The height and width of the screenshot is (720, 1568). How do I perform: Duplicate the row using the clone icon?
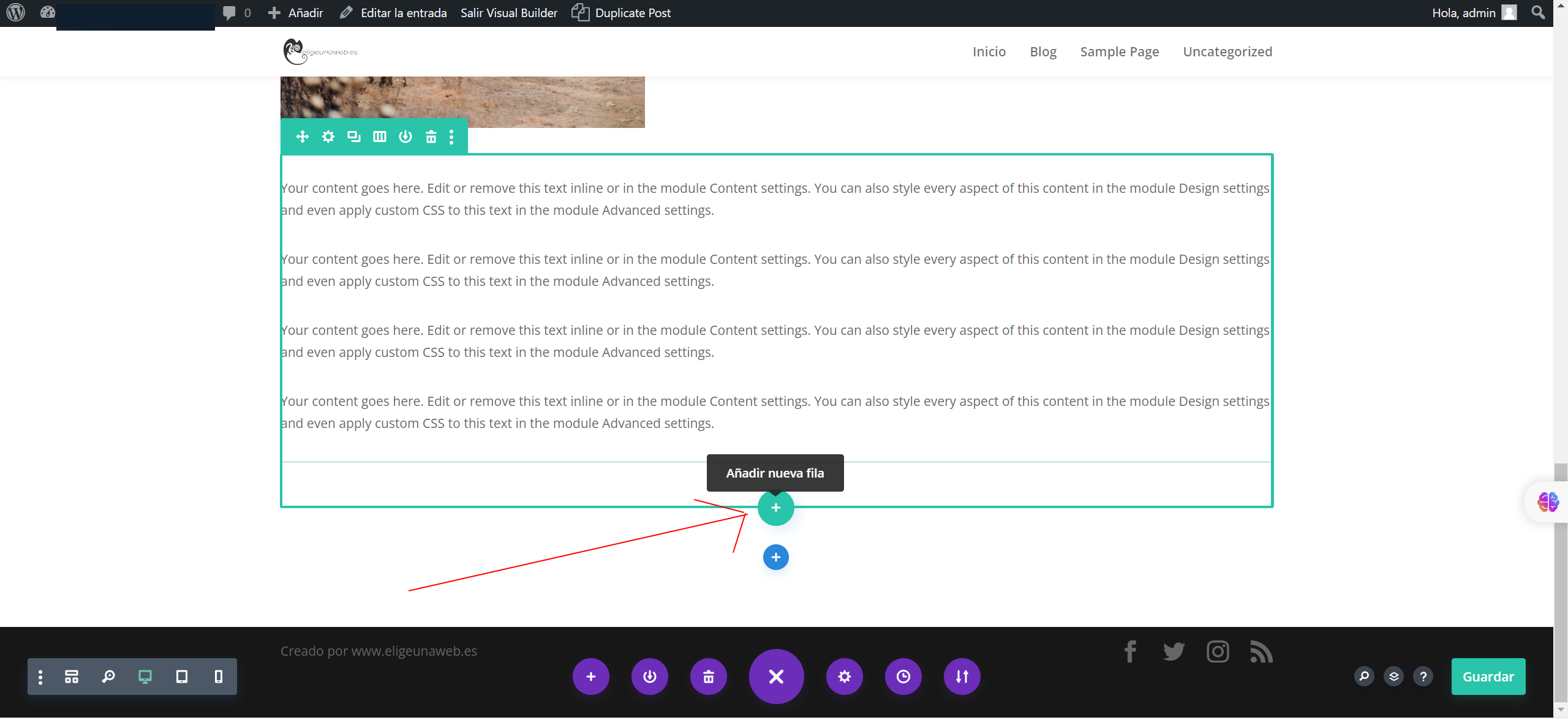click(x=354, y=137)
